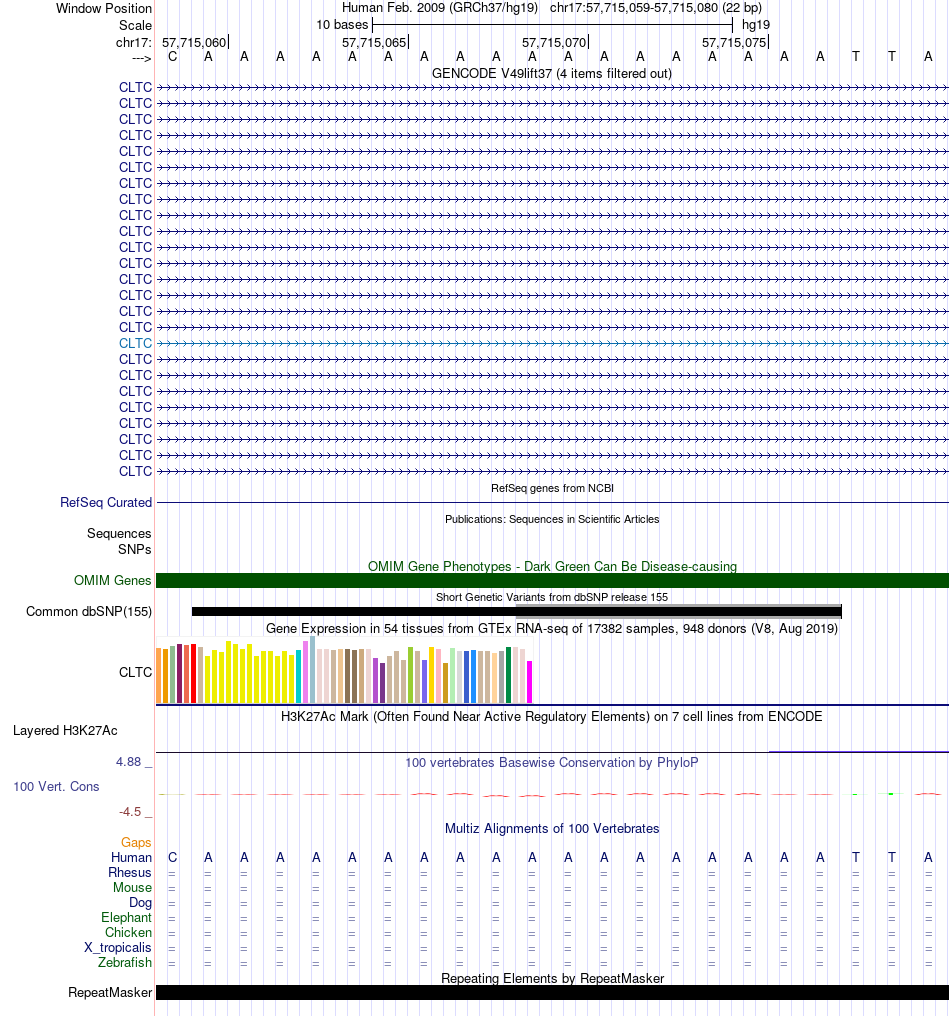950x1016 pixels.
Task: Select the light-blue highlighted CLTC transcript label
Action: click(135, 343)
